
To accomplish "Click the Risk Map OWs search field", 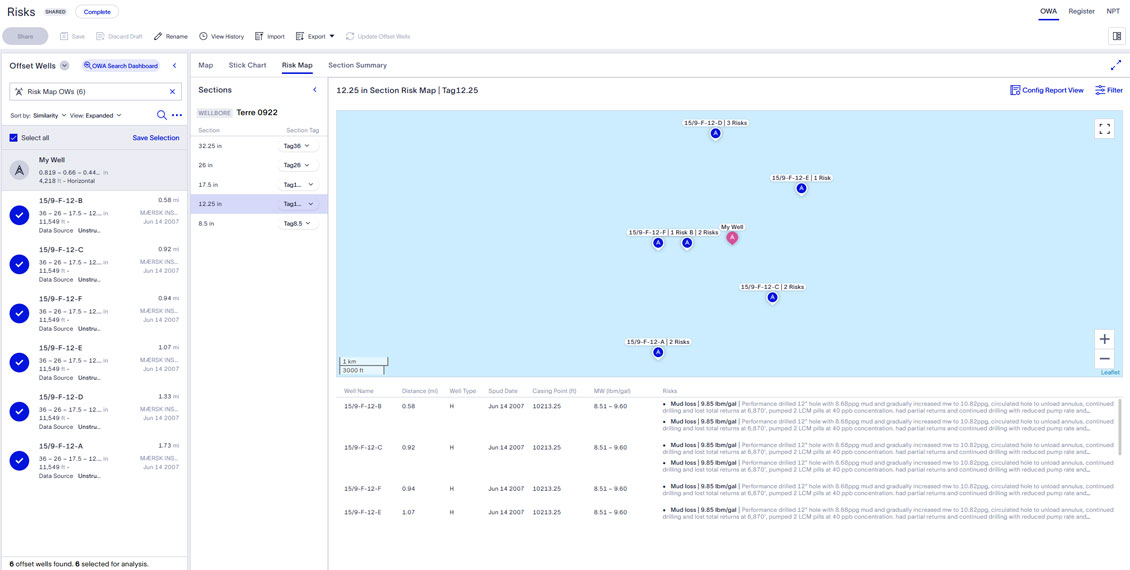I will click(94, 92).
